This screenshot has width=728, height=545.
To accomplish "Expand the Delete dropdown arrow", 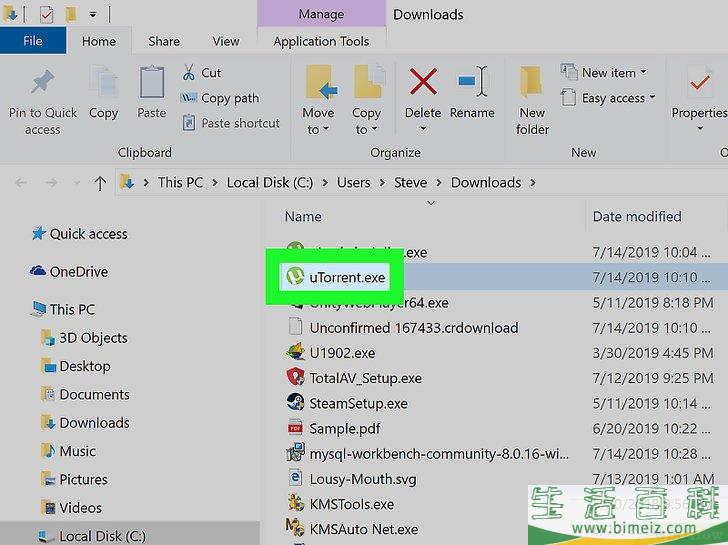I will coord(423,129).
